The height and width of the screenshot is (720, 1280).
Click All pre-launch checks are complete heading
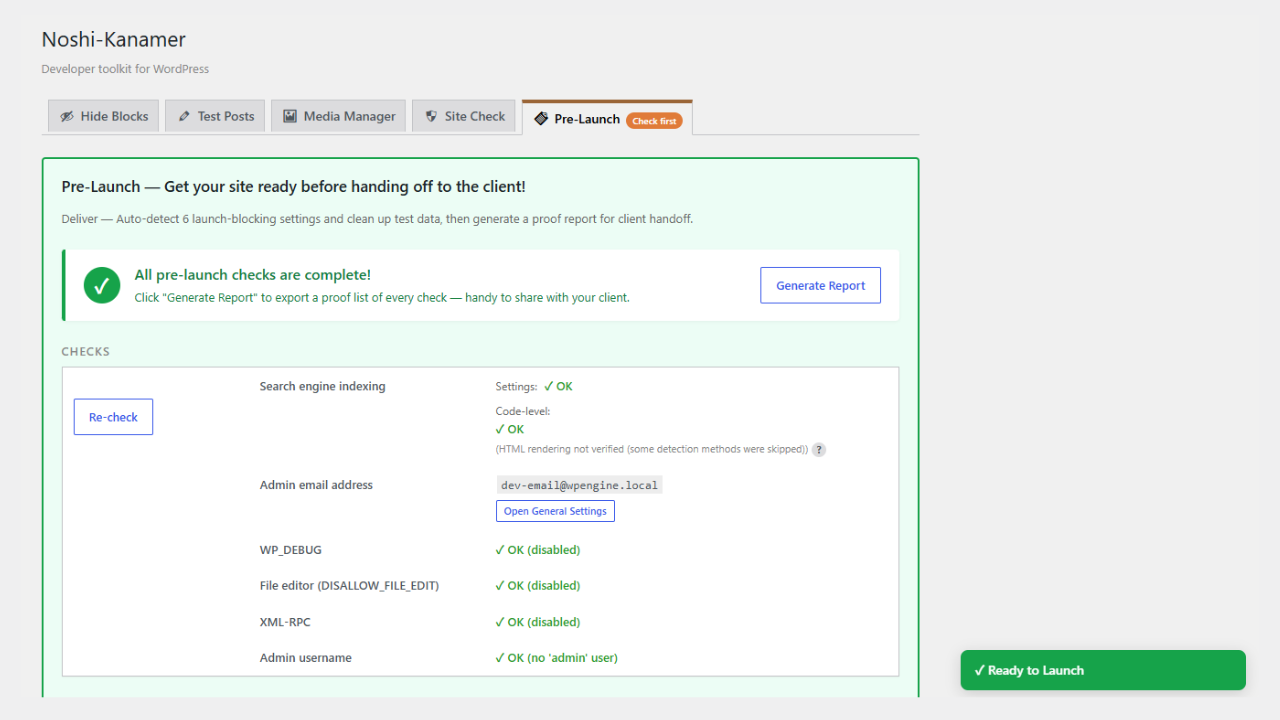253,275
